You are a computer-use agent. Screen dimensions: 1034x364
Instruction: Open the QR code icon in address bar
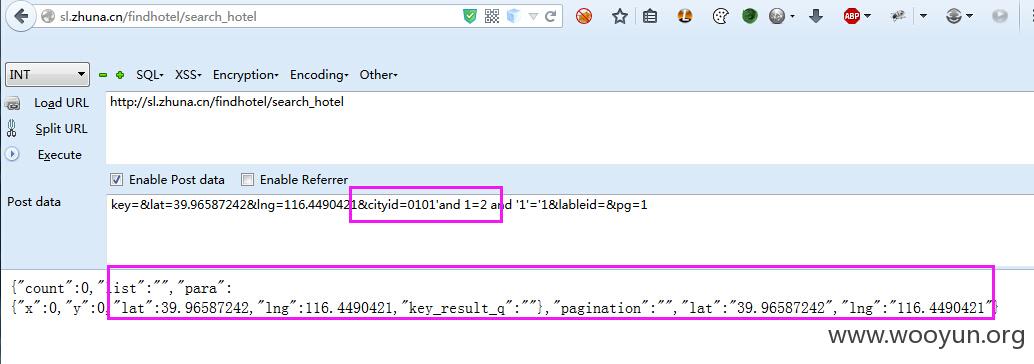[x=492, y=17]
